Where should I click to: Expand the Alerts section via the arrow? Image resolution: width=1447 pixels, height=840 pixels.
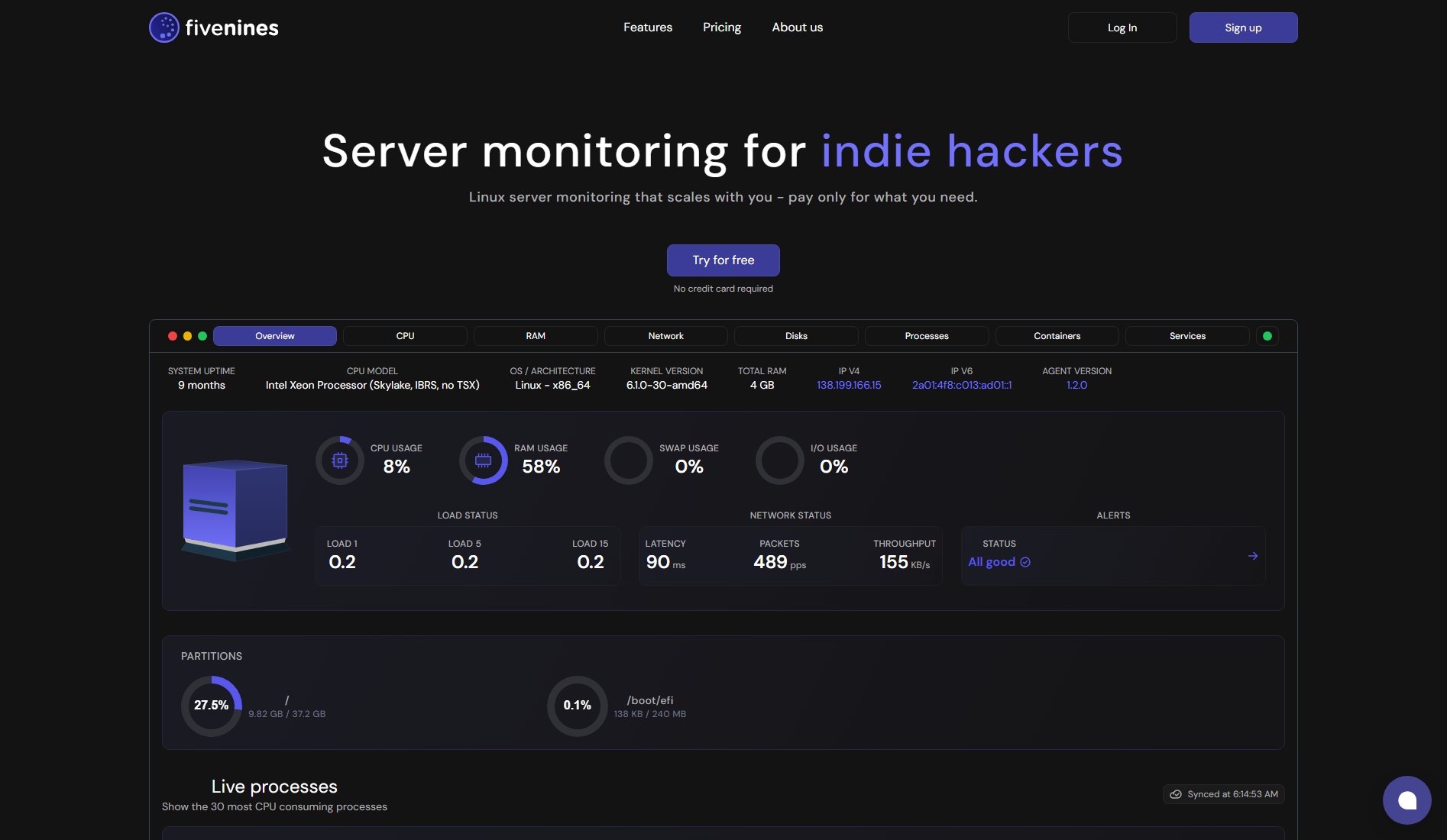1253,556
